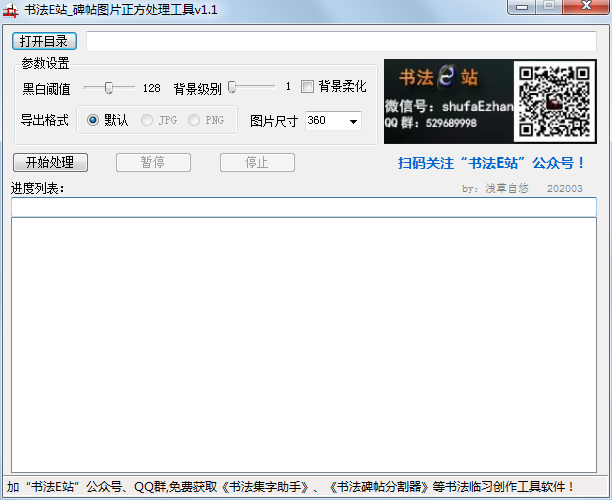Image resolution: width=612 pixels, height=500 pixels.
Task: Click the 128 threshold value text
Action: (151, 88)
